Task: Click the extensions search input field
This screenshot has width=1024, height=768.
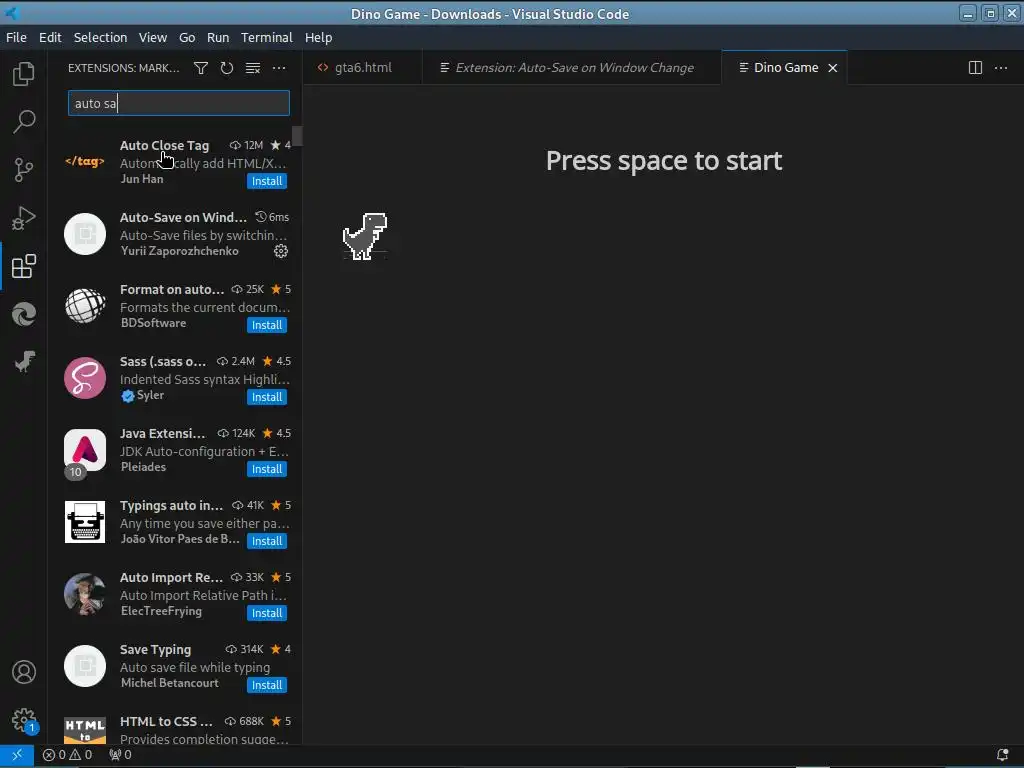Action: click(x=178, y=103)
